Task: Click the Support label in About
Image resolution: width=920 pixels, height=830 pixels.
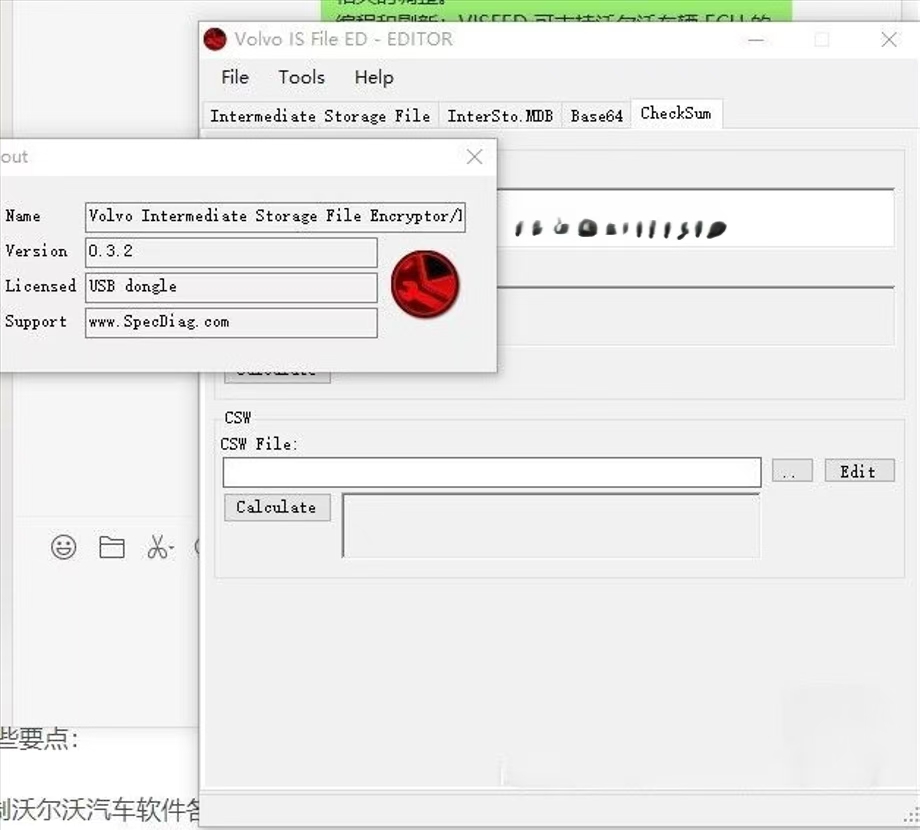Action: coord(35,321)
